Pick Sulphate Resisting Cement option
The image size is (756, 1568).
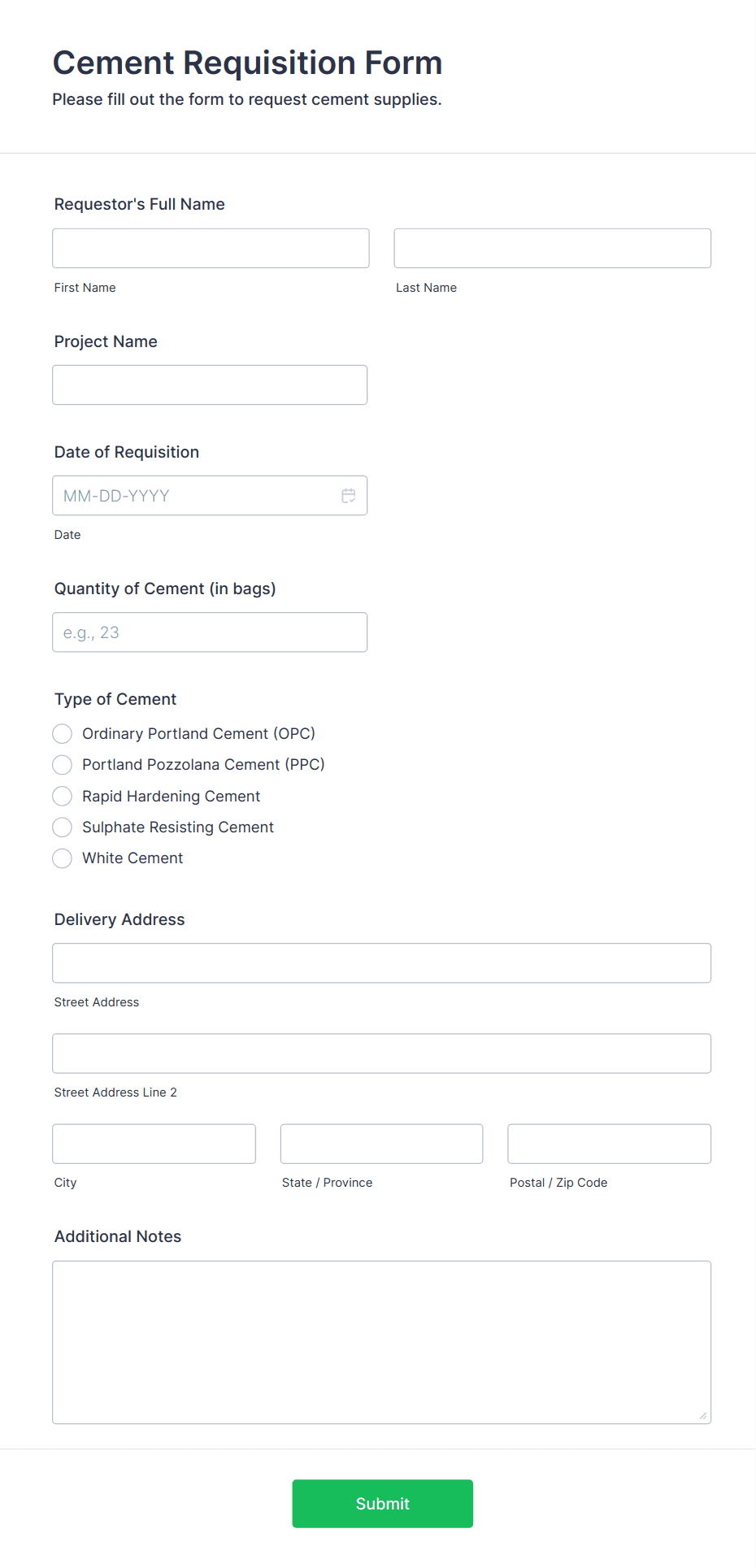point(63,827)
